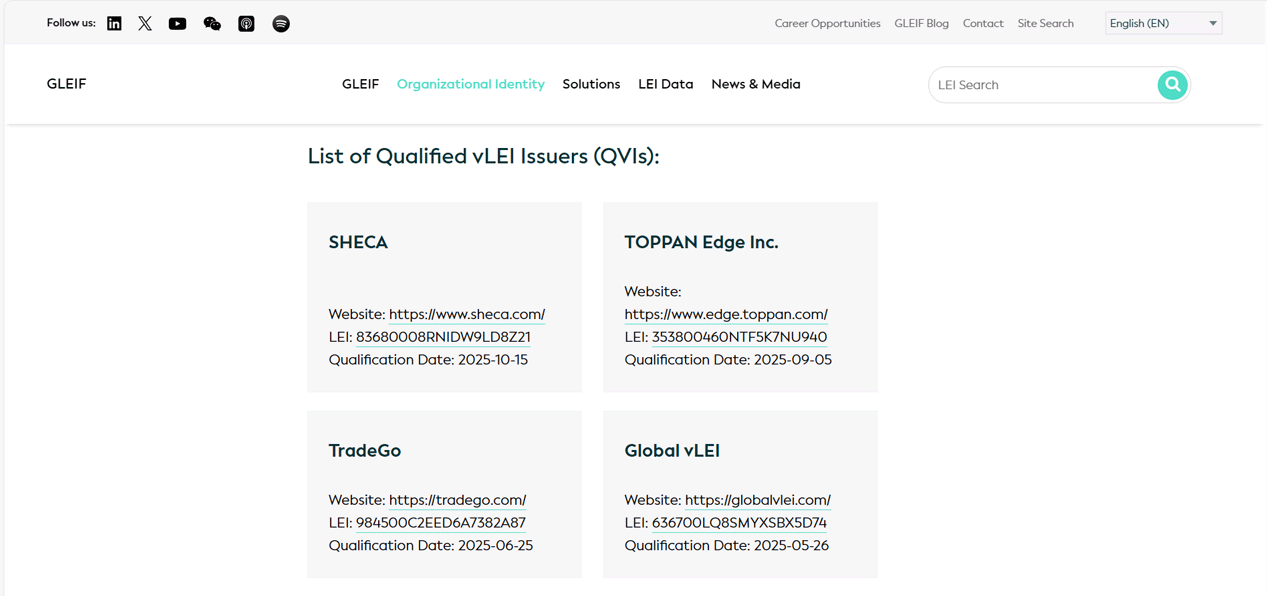The width and height of the screenshot is (1267, 596).
Task: Click inside the LEI Search field
Action: (x=1040, y=85)
